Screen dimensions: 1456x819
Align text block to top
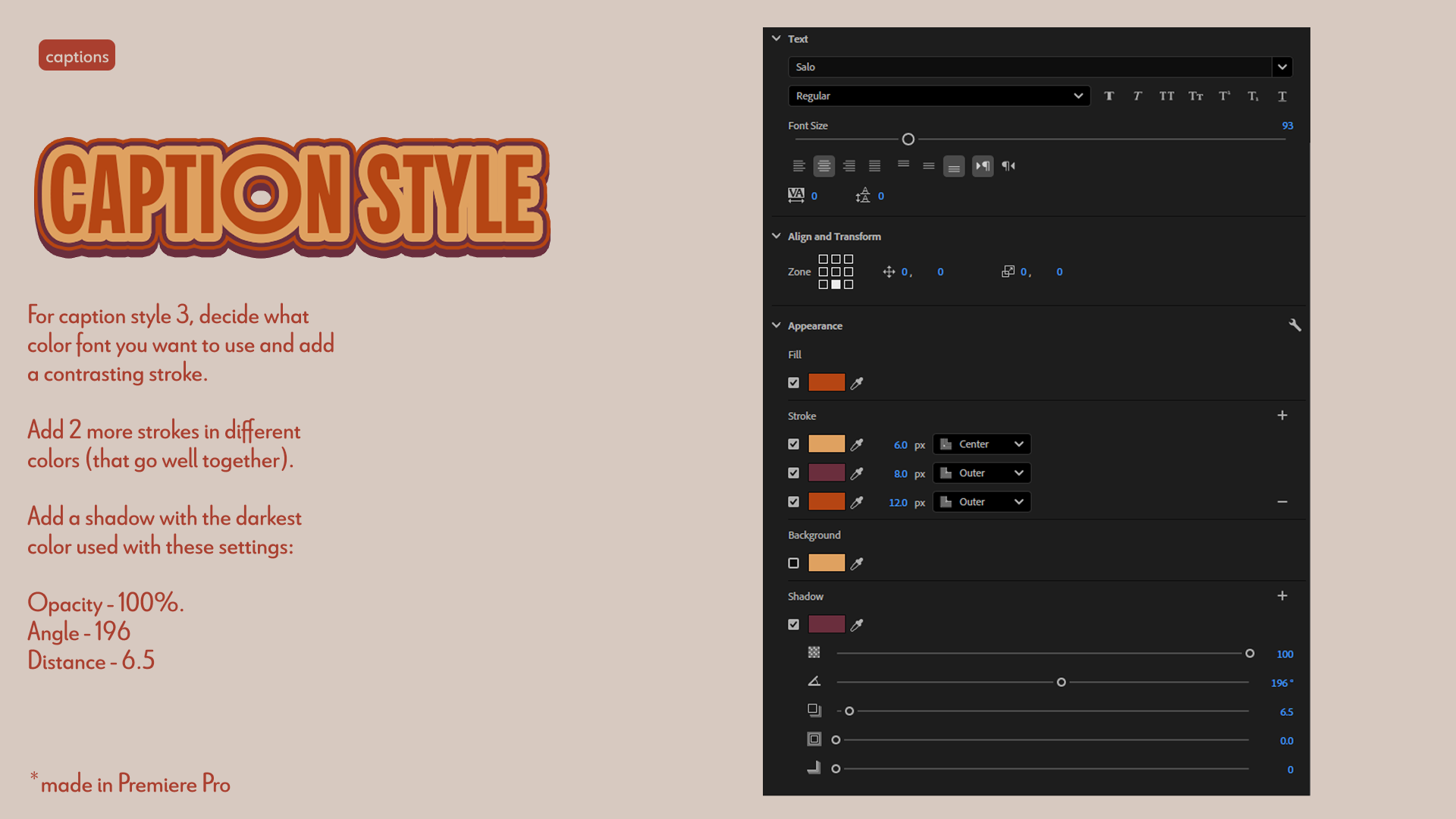[x=903, y=165]
